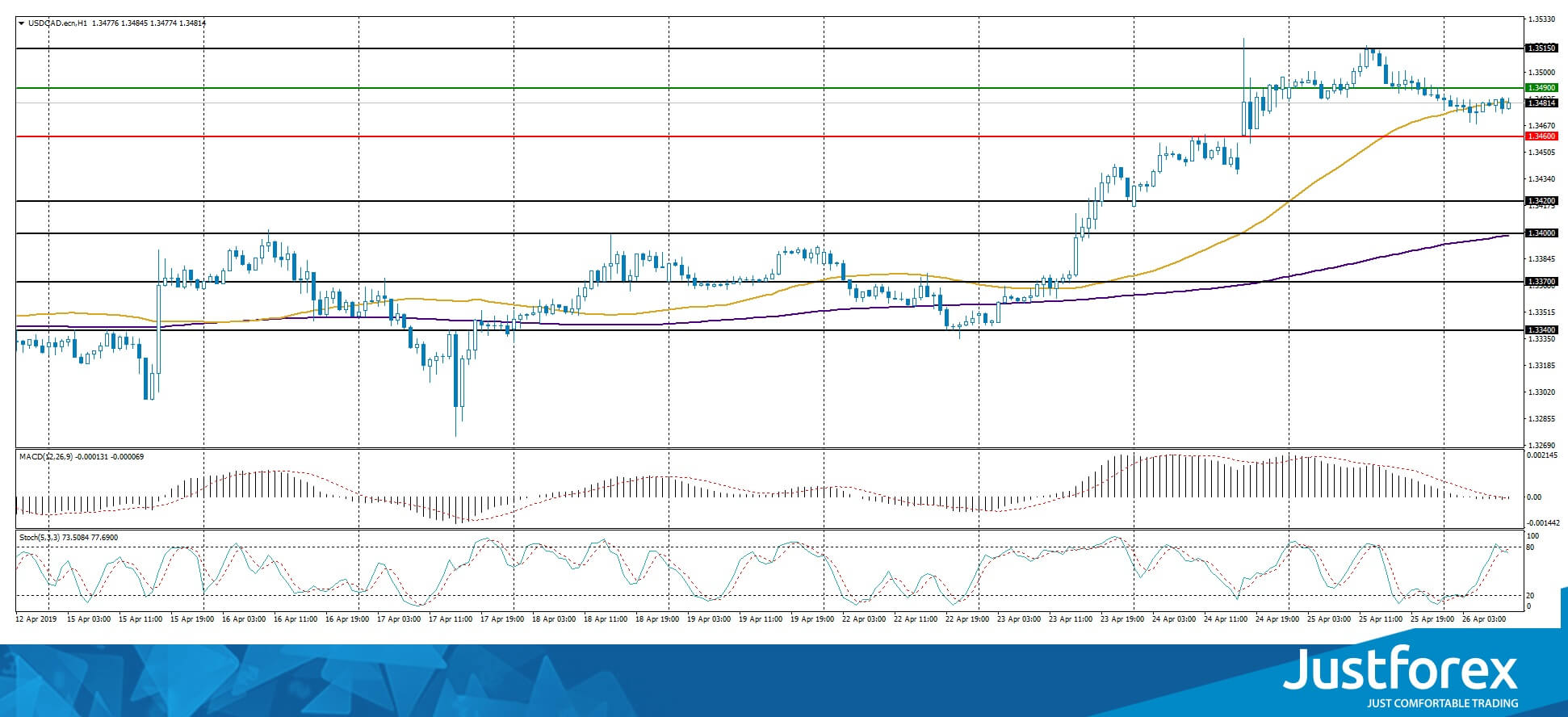The height and width of the screenshot is (717, 1568).
Task: Click the 1.33185 value on price axis
Action: click(1541, 366)
